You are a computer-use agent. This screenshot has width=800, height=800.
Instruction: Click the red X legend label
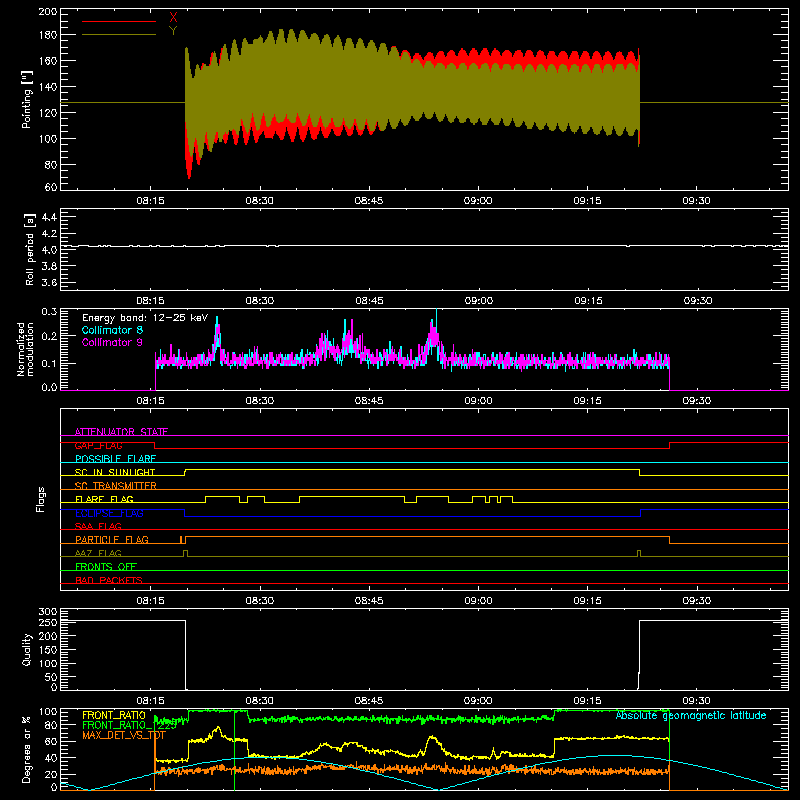(173, 18)
